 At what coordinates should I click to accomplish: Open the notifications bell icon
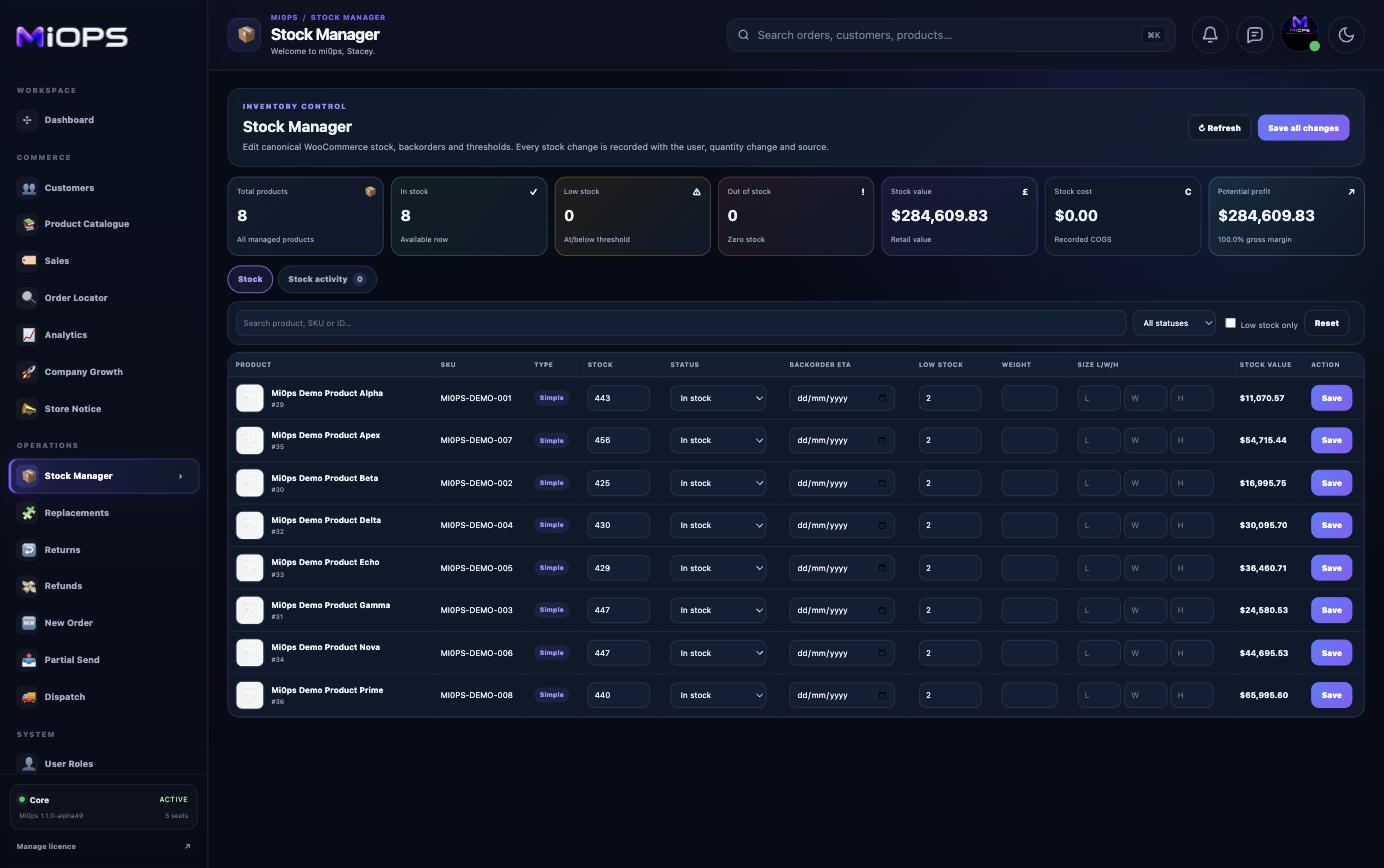[x=1209, y=35]
